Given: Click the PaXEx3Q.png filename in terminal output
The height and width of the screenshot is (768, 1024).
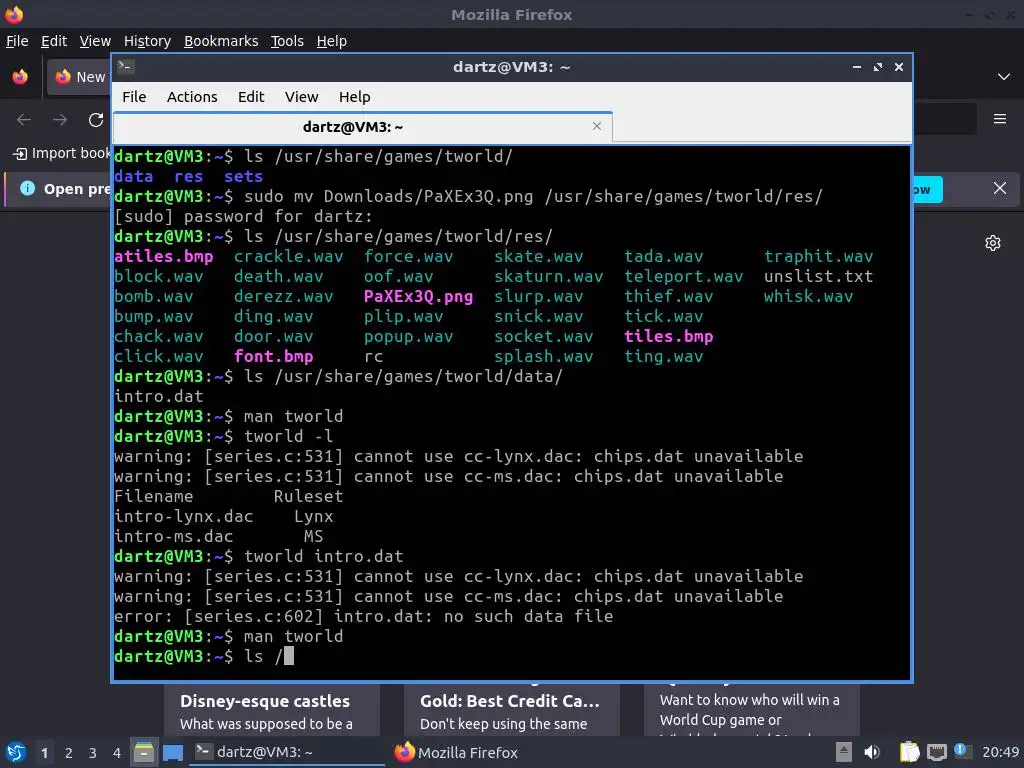Looking at the screenshot, I should tap(418, 296).
